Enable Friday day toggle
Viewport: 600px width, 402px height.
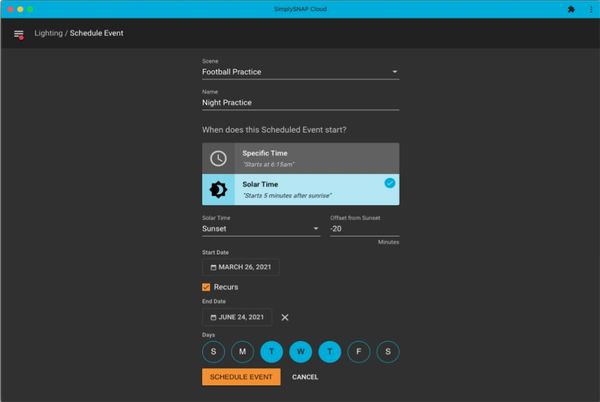coord(359,352)
